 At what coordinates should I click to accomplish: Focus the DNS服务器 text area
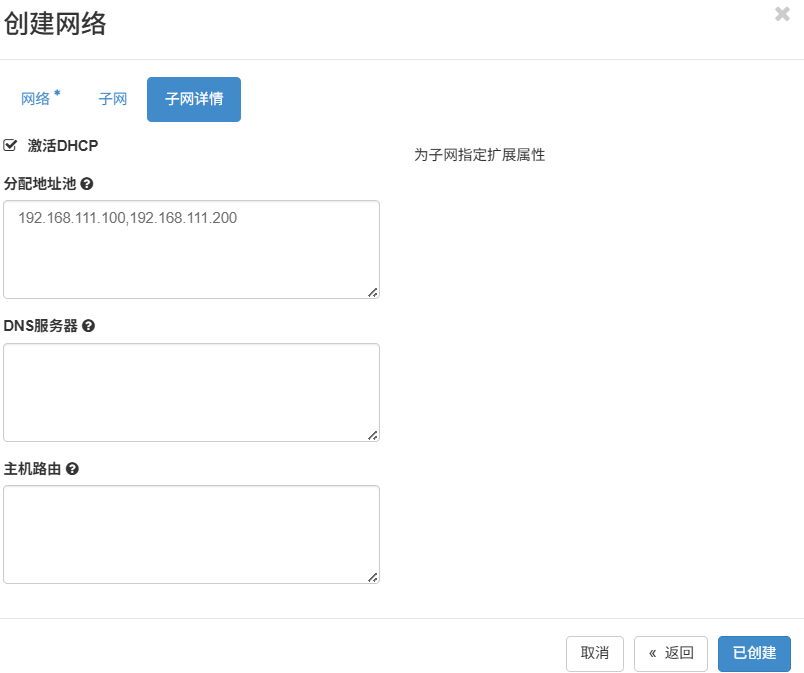point(191,393)
